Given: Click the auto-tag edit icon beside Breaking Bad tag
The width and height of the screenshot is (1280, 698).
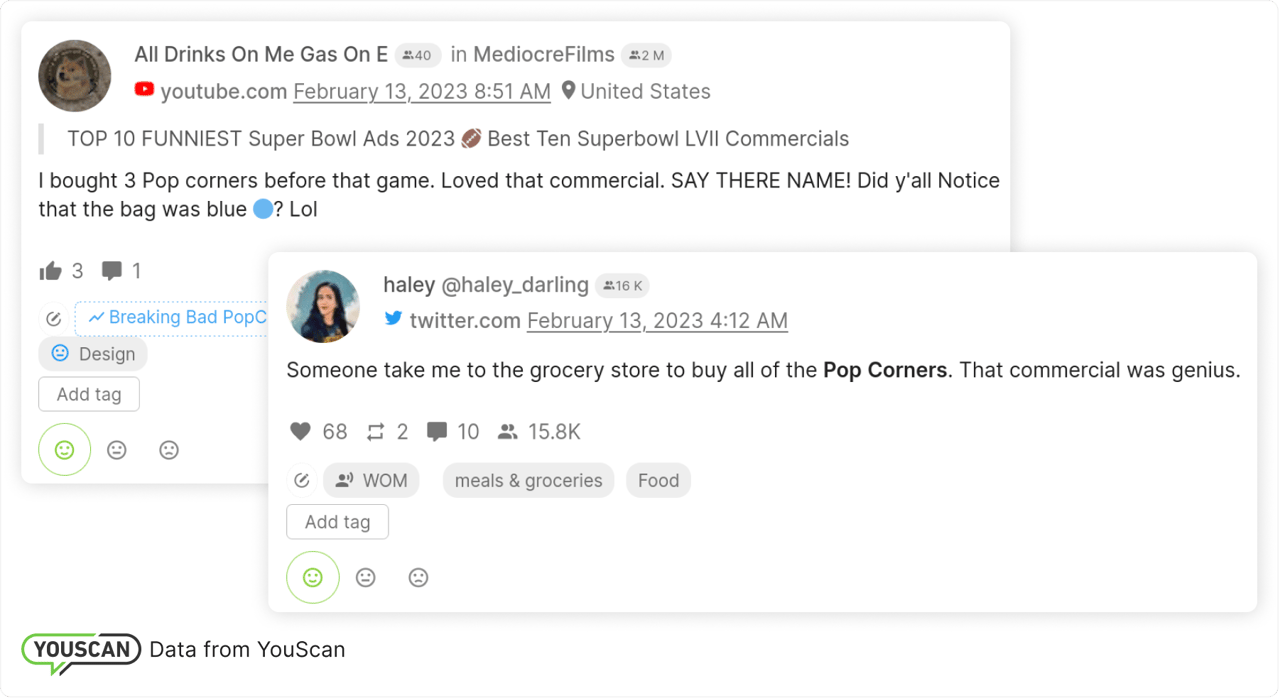Looking at the screenshot, I should 54,318.
